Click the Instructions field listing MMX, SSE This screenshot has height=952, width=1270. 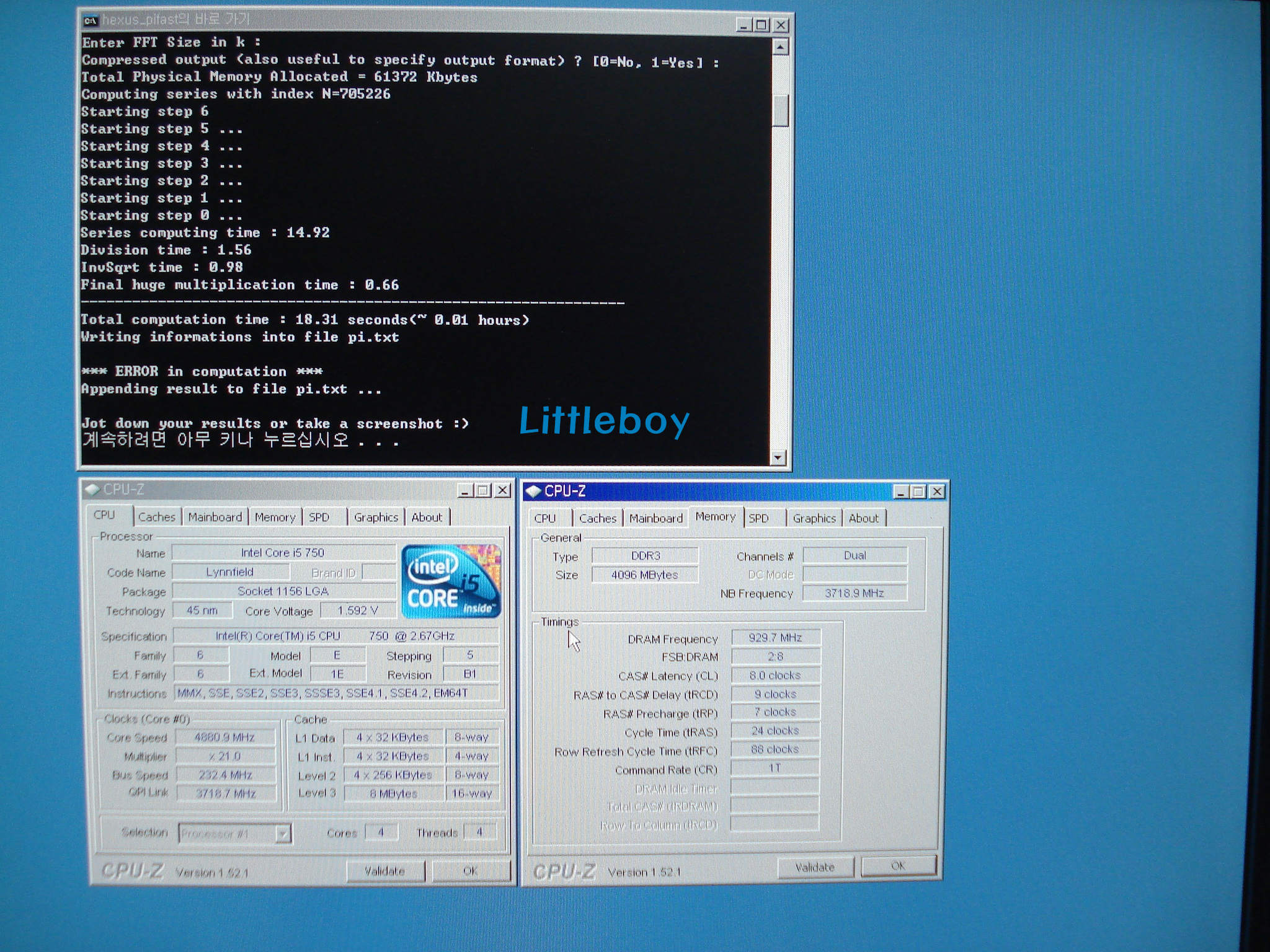tap(336, 693)
